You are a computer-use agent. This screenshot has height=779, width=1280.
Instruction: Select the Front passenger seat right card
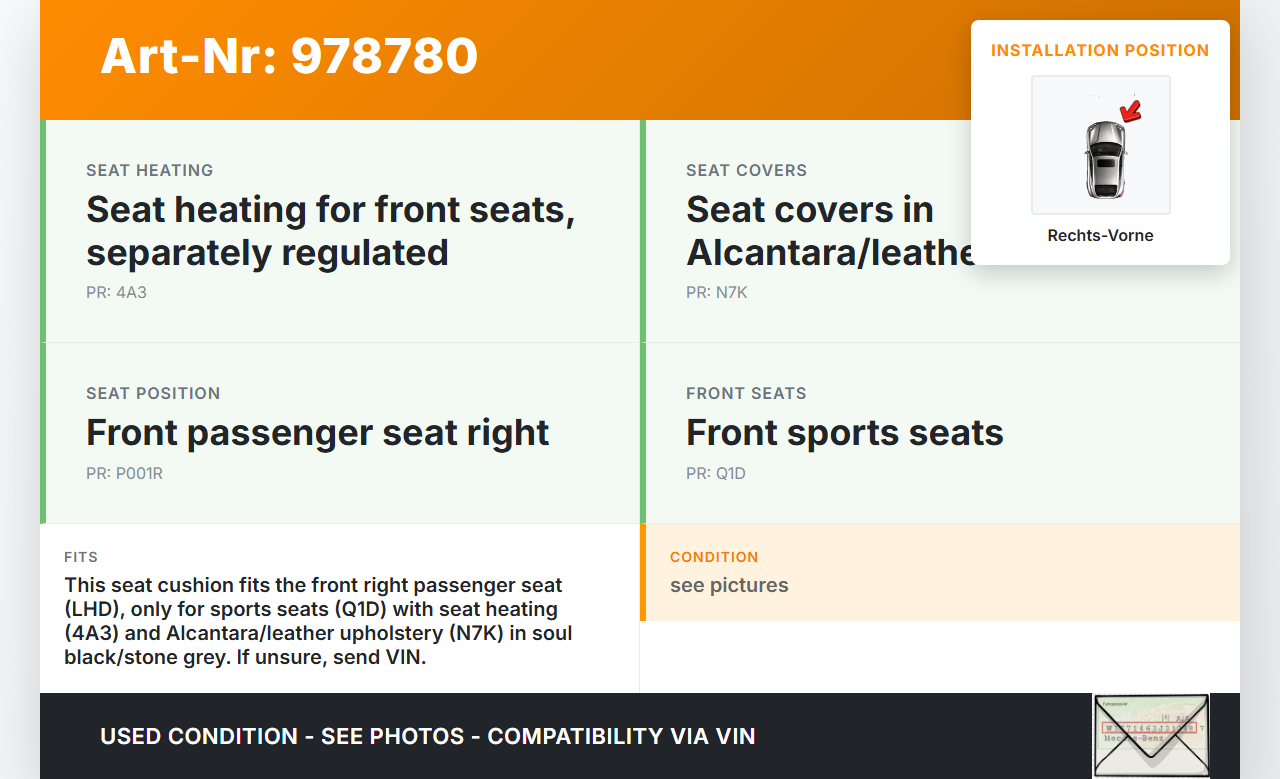[x=340, y=433]
